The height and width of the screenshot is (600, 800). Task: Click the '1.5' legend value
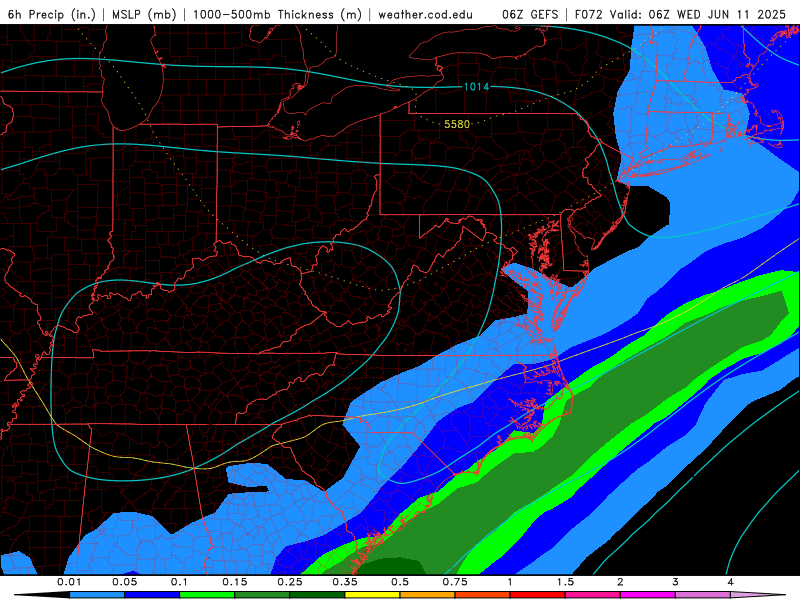565,582
